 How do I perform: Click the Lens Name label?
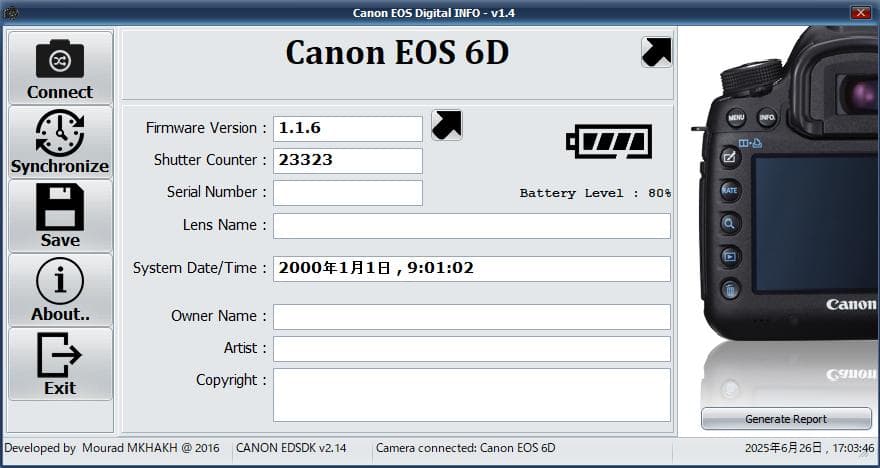(224, 226)
